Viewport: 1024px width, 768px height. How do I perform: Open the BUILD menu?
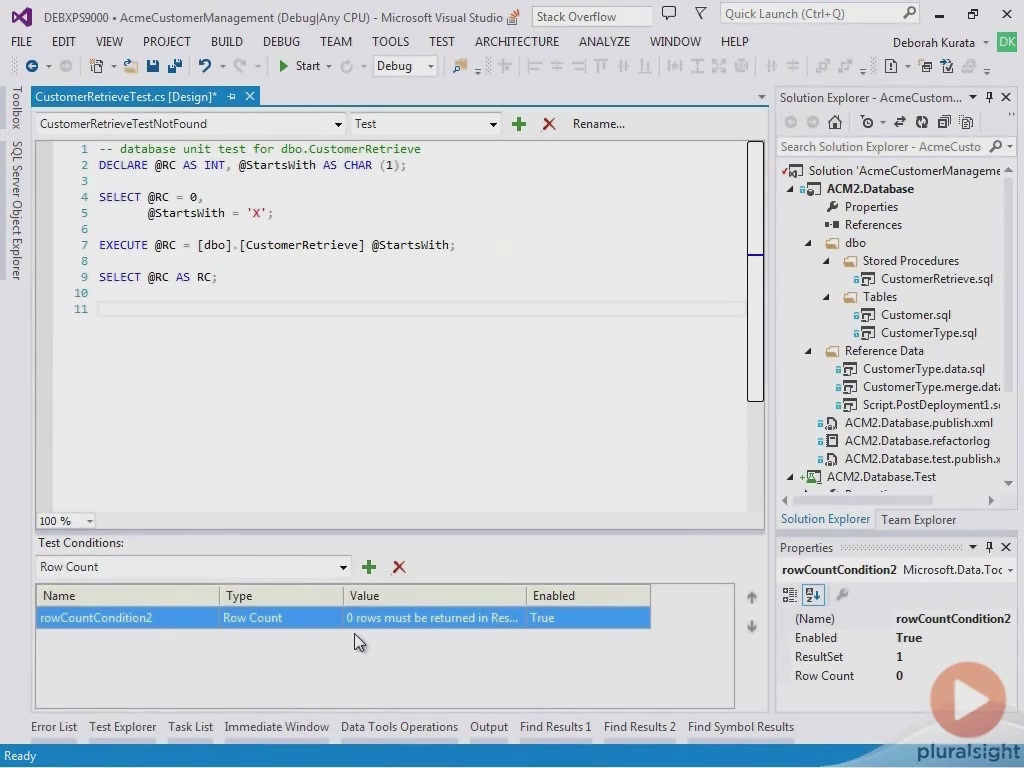(x=227, y=42)
